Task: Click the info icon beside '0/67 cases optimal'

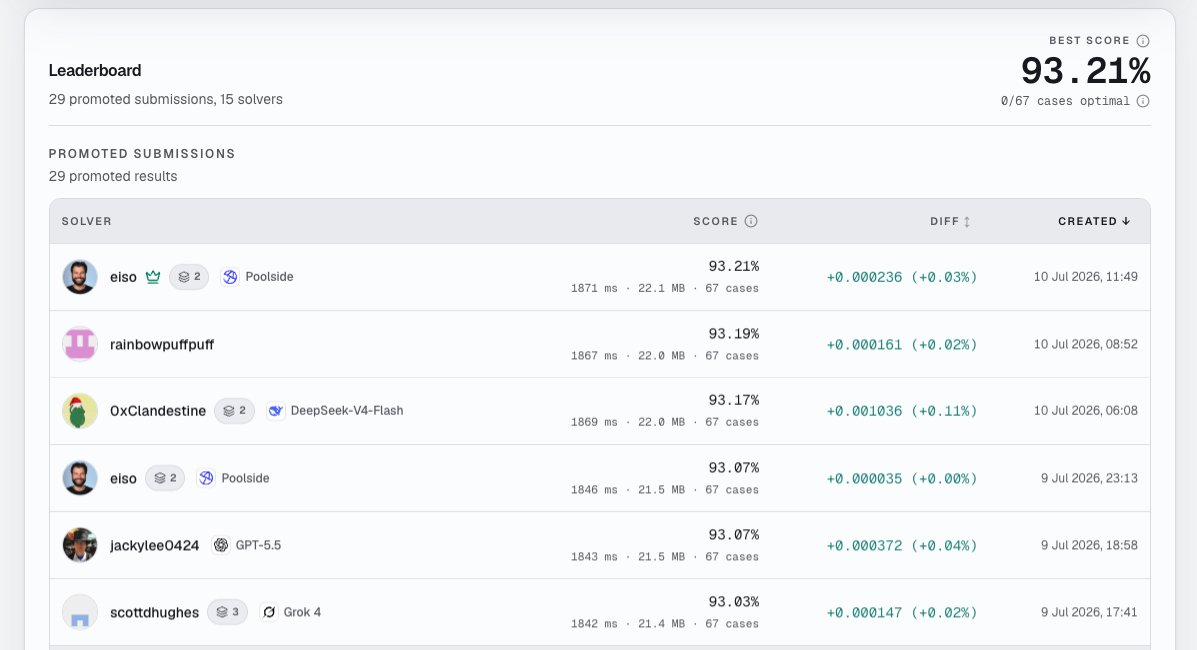Action: (x=1143, y=101)
